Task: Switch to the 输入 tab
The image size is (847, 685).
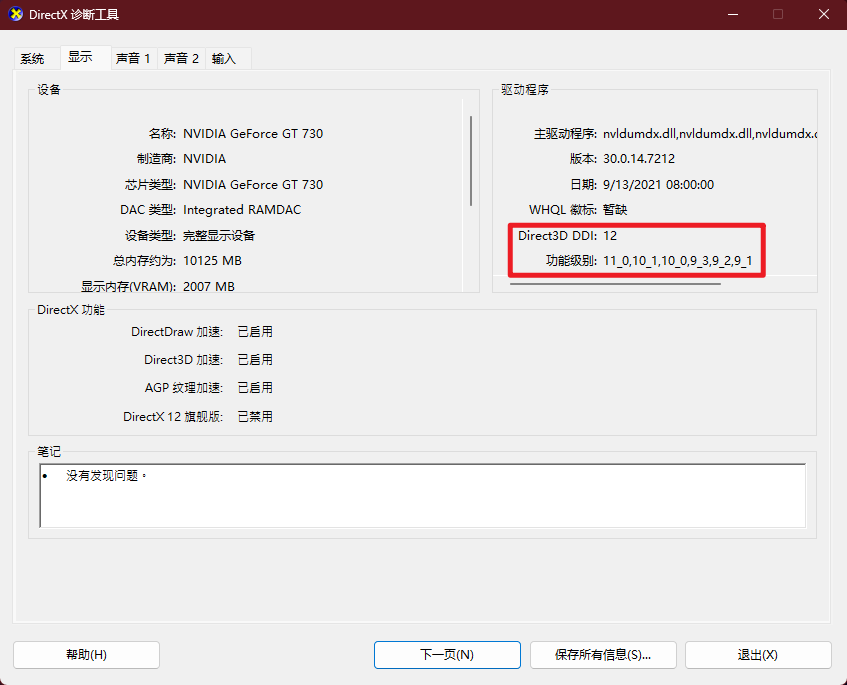Action: click(226, 58)
